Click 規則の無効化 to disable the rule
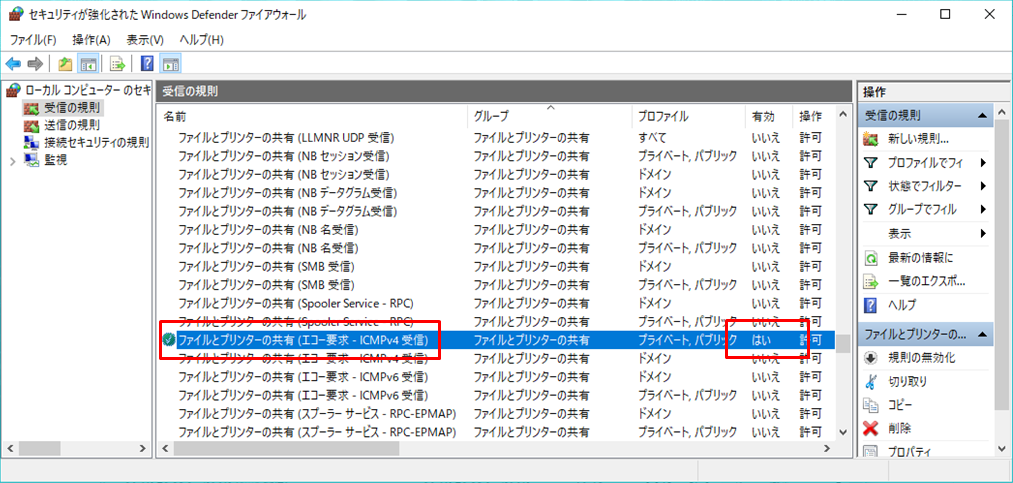1013x483 pixels. point(921,358)
